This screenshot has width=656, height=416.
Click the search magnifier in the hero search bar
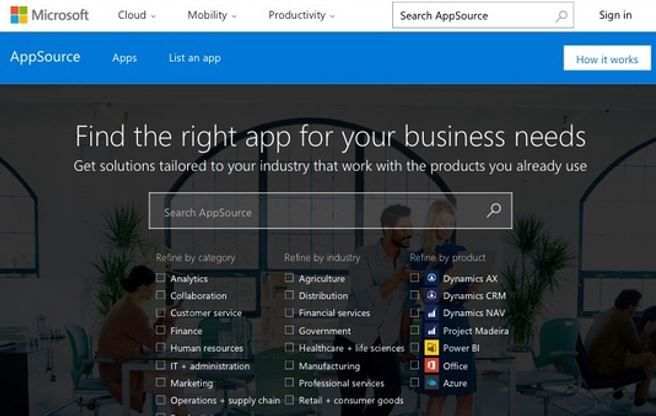pos(493,211)
